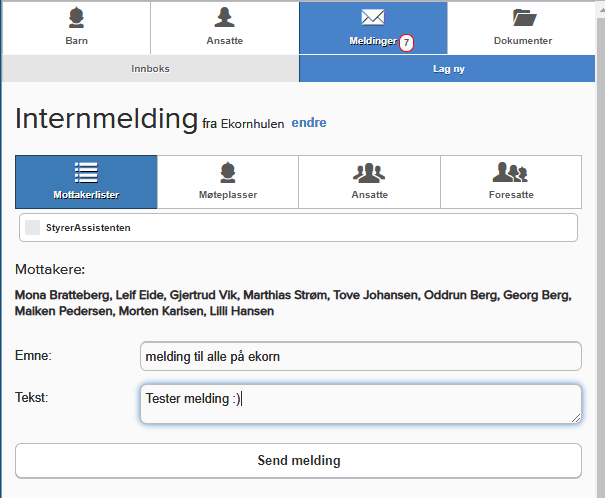Click into the Tekst message textarea
Image resolution: width=605 pixels, height=498 pixels.
click(361, 404)
